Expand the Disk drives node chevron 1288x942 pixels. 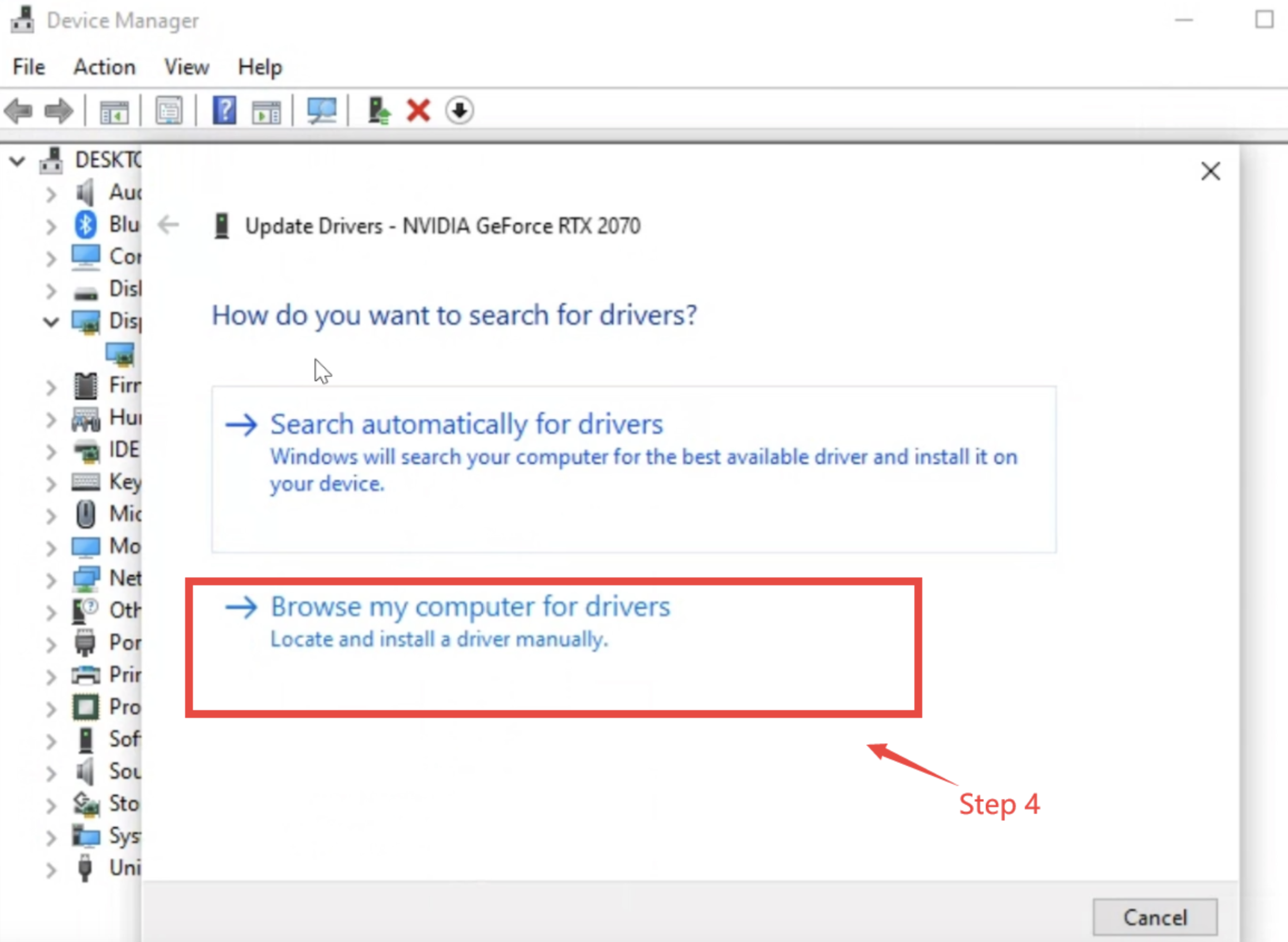coord(51,291)
